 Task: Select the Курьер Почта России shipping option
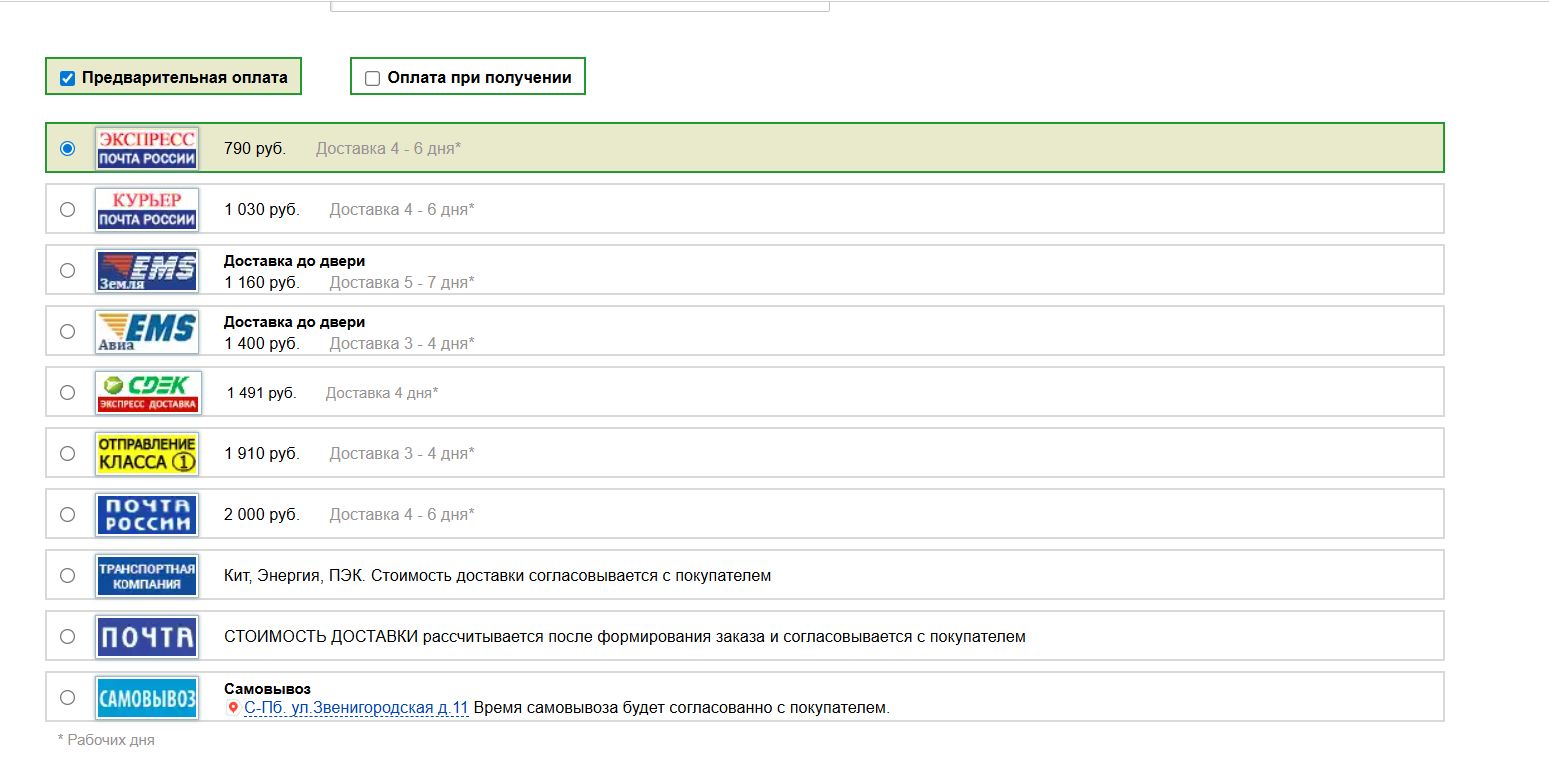[x=67, y=208]
